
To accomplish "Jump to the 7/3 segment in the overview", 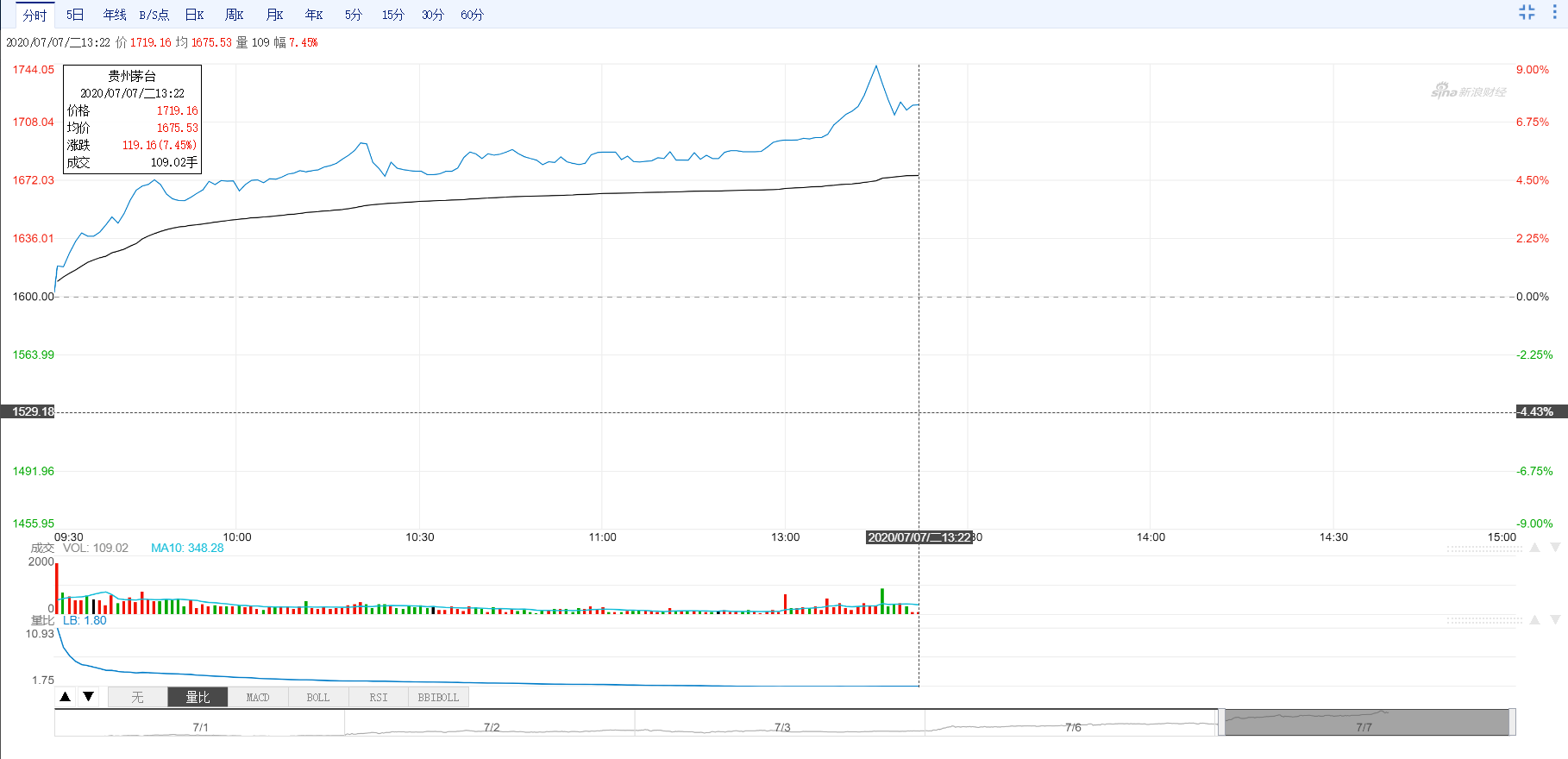I will pyautogui.click(x=782, y=727).
